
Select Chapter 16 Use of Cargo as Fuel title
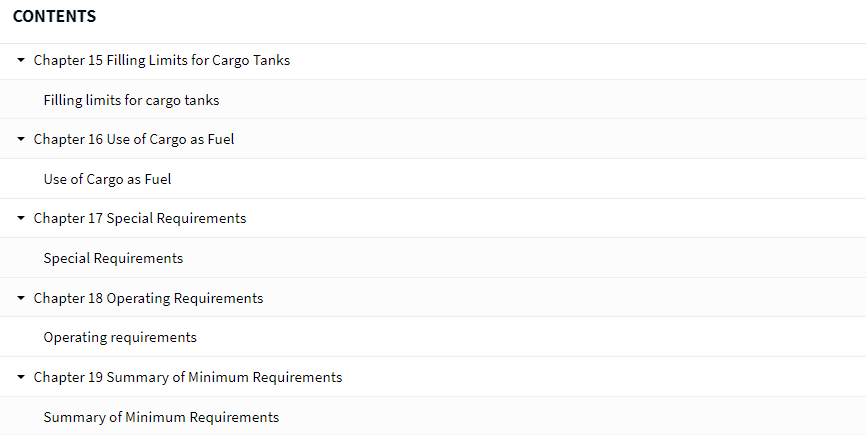(134, 139)
